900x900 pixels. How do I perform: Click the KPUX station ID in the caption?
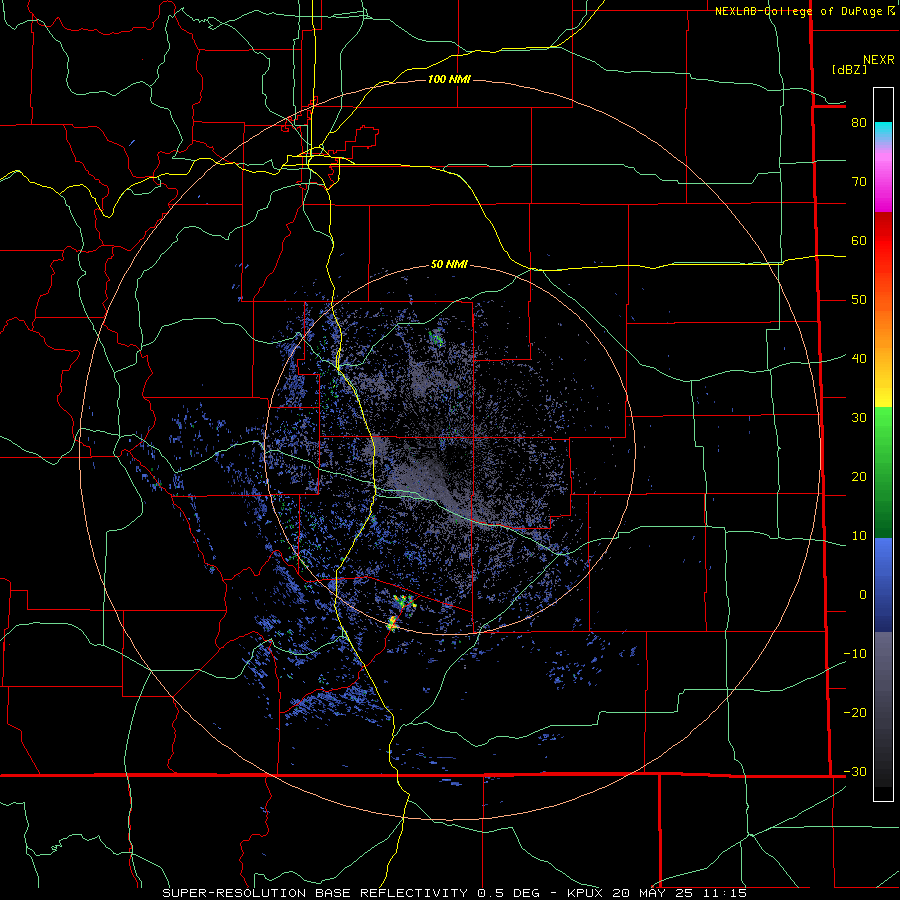[x=587, y=893]
